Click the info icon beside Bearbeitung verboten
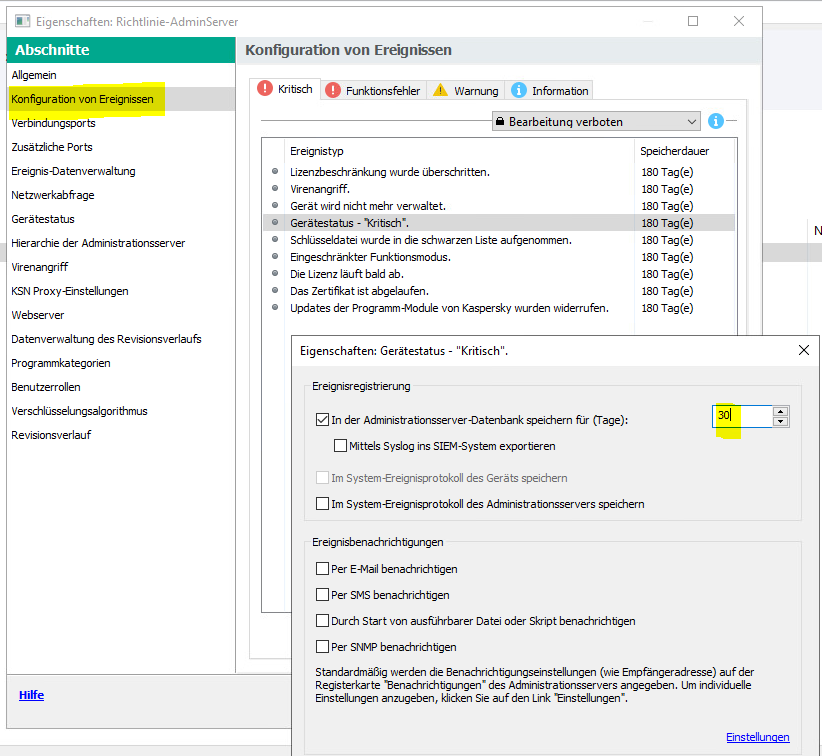The width and height of the screenshot is (822, 756). tap(716, 121)
